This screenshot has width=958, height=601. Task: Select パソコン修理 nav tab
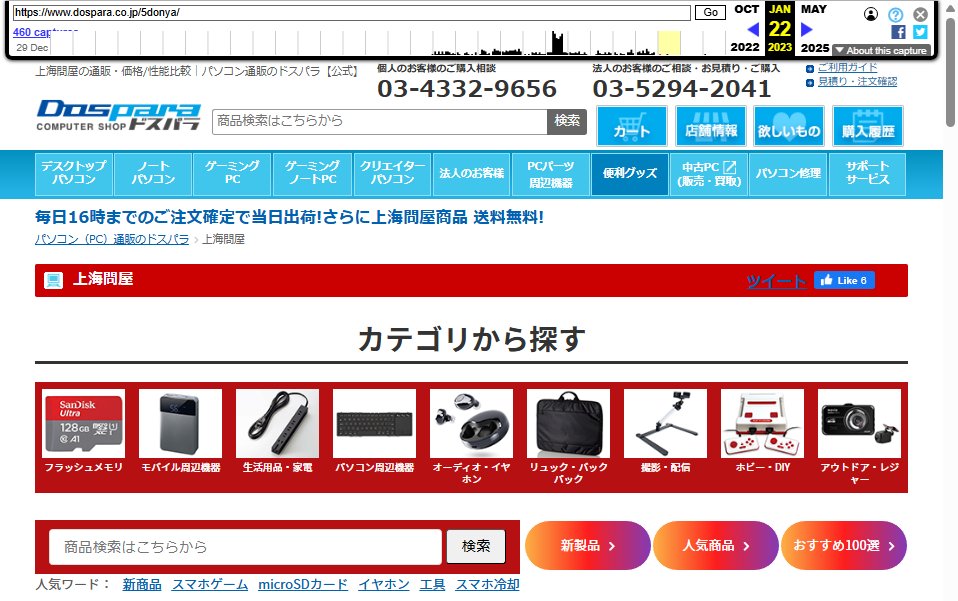tap(788, 174)
